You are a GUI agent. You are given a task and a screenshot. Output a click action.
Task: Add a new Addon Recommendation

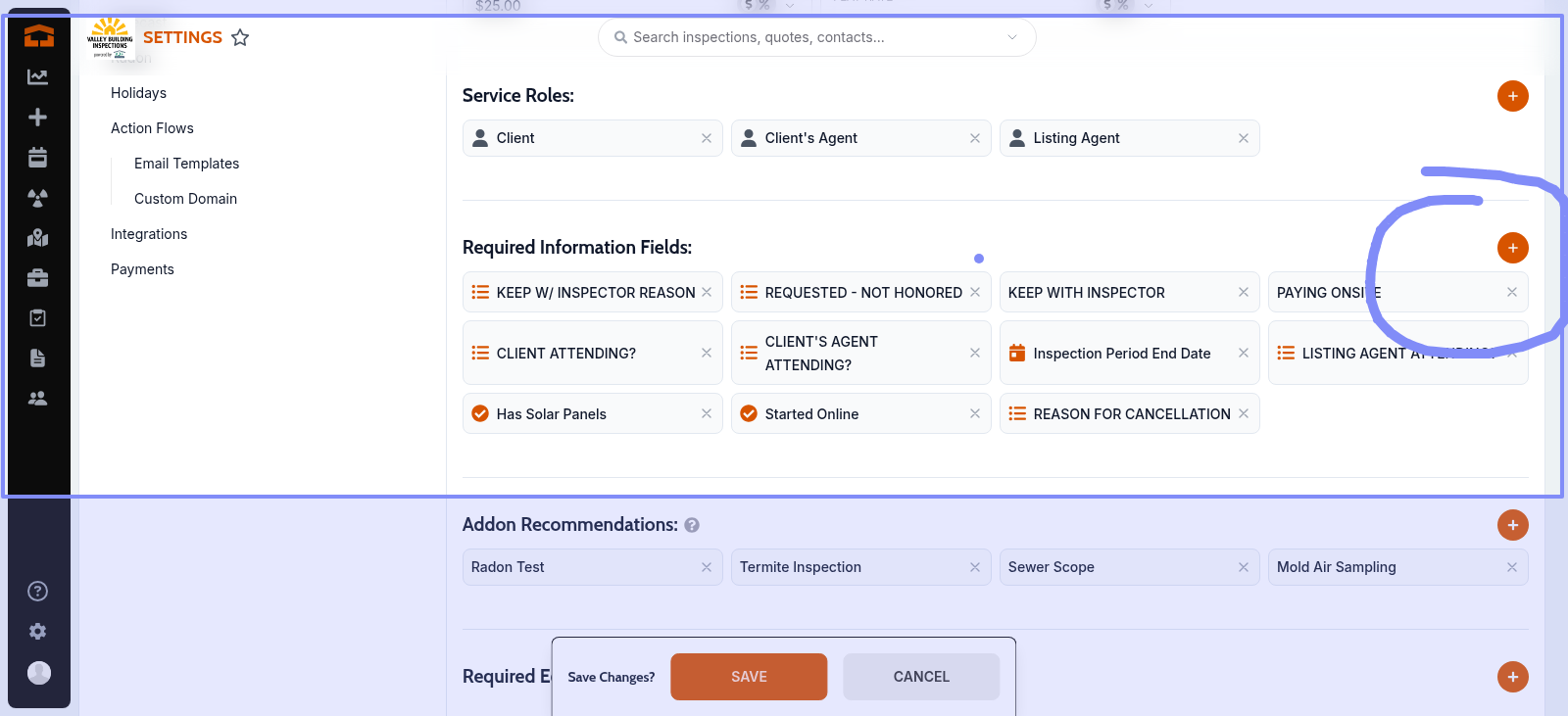1512,525
